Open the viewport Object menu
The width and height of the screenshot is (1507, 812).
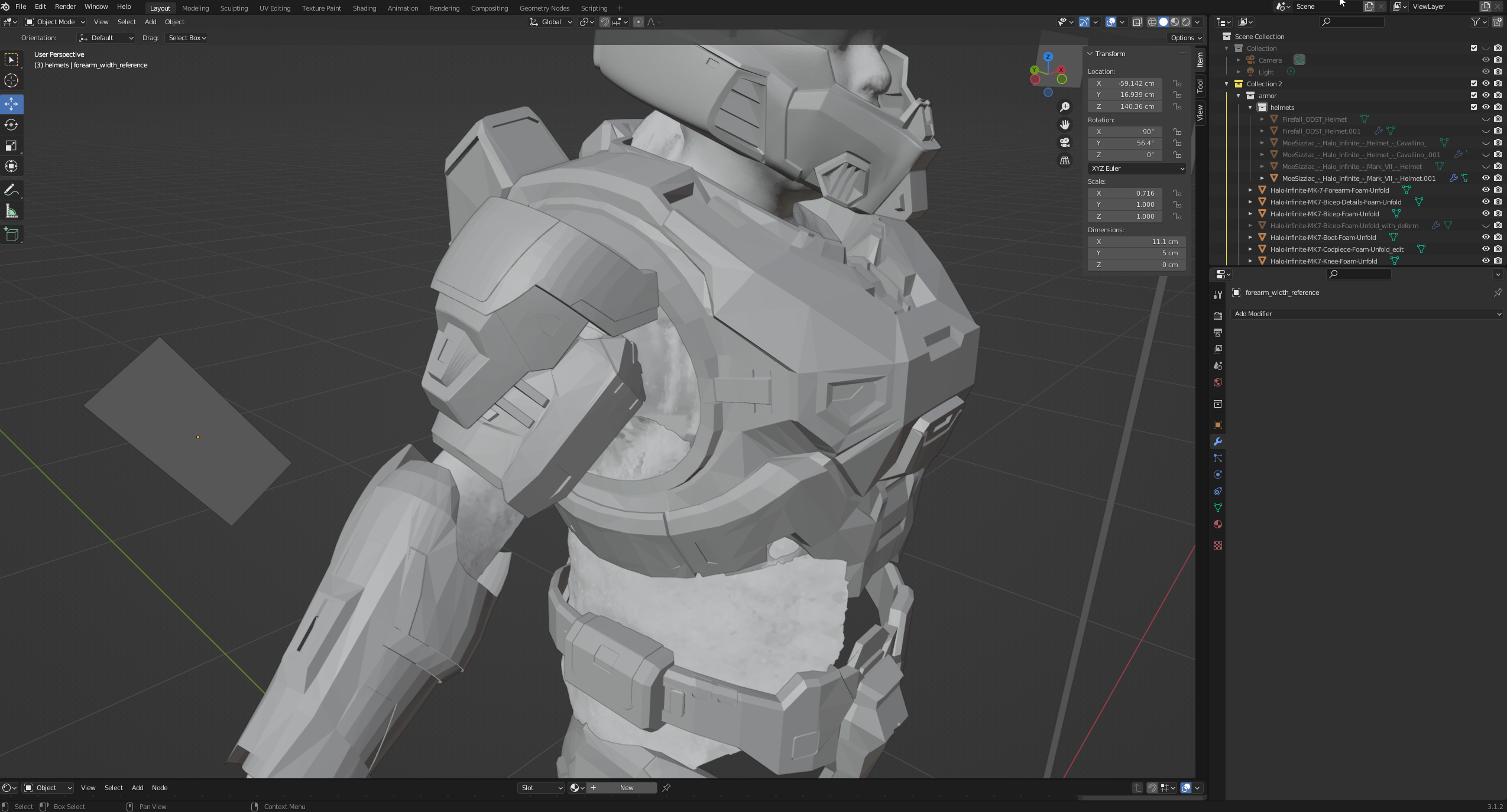click(174, 22)
